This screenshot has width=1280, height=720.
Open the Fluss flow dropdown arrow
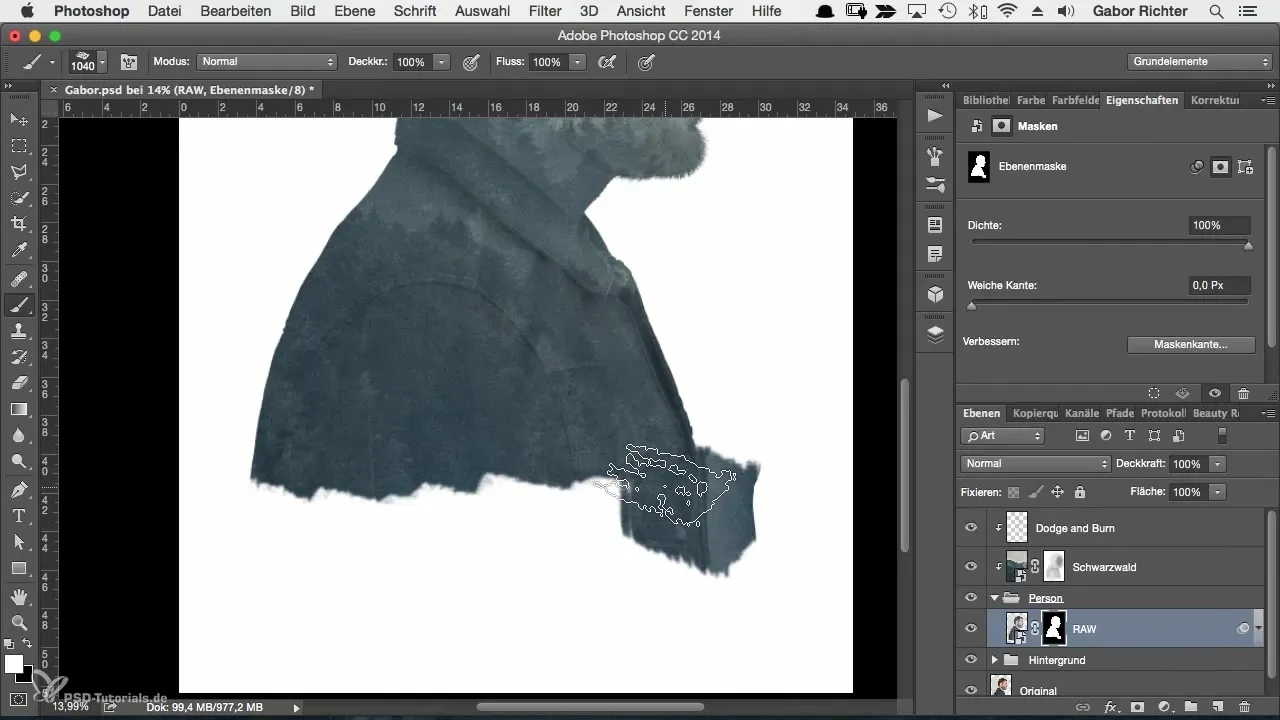[x=577, y=62]
